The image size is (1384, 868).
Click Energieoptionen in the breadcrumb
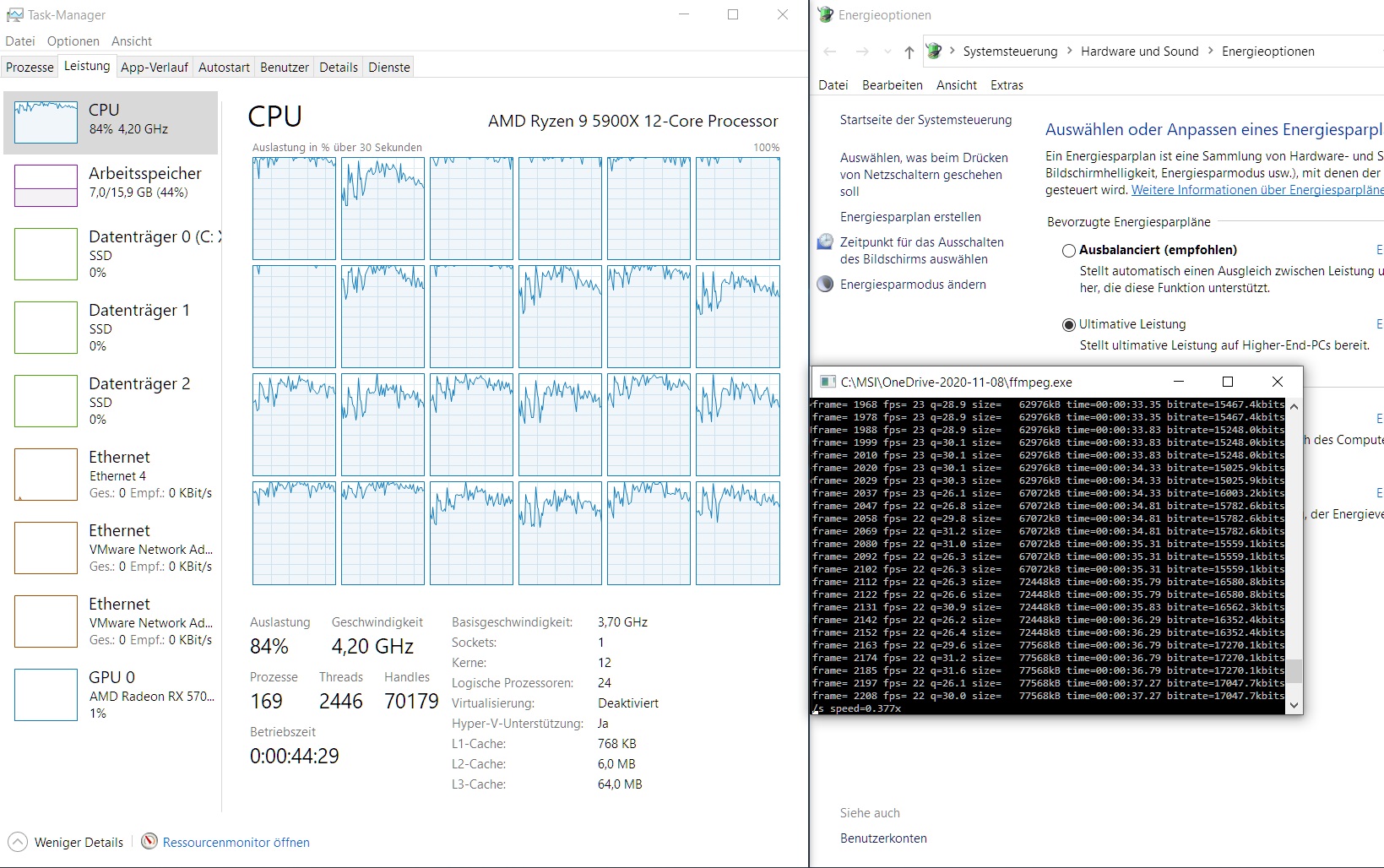click(x=1268, y=52)
